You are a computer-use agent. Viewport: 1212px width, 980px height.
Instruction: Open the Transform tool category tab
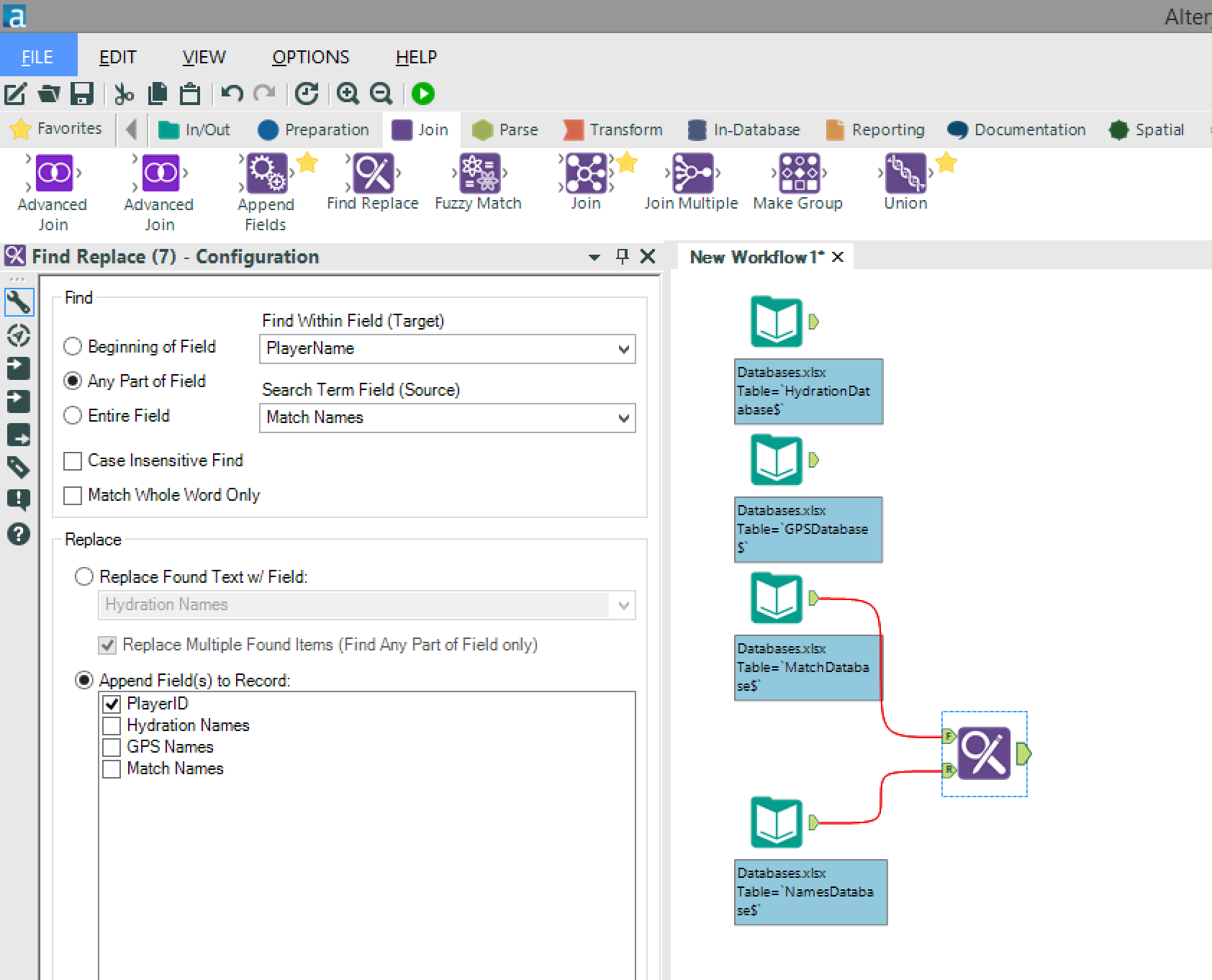(x=613, y=130)
